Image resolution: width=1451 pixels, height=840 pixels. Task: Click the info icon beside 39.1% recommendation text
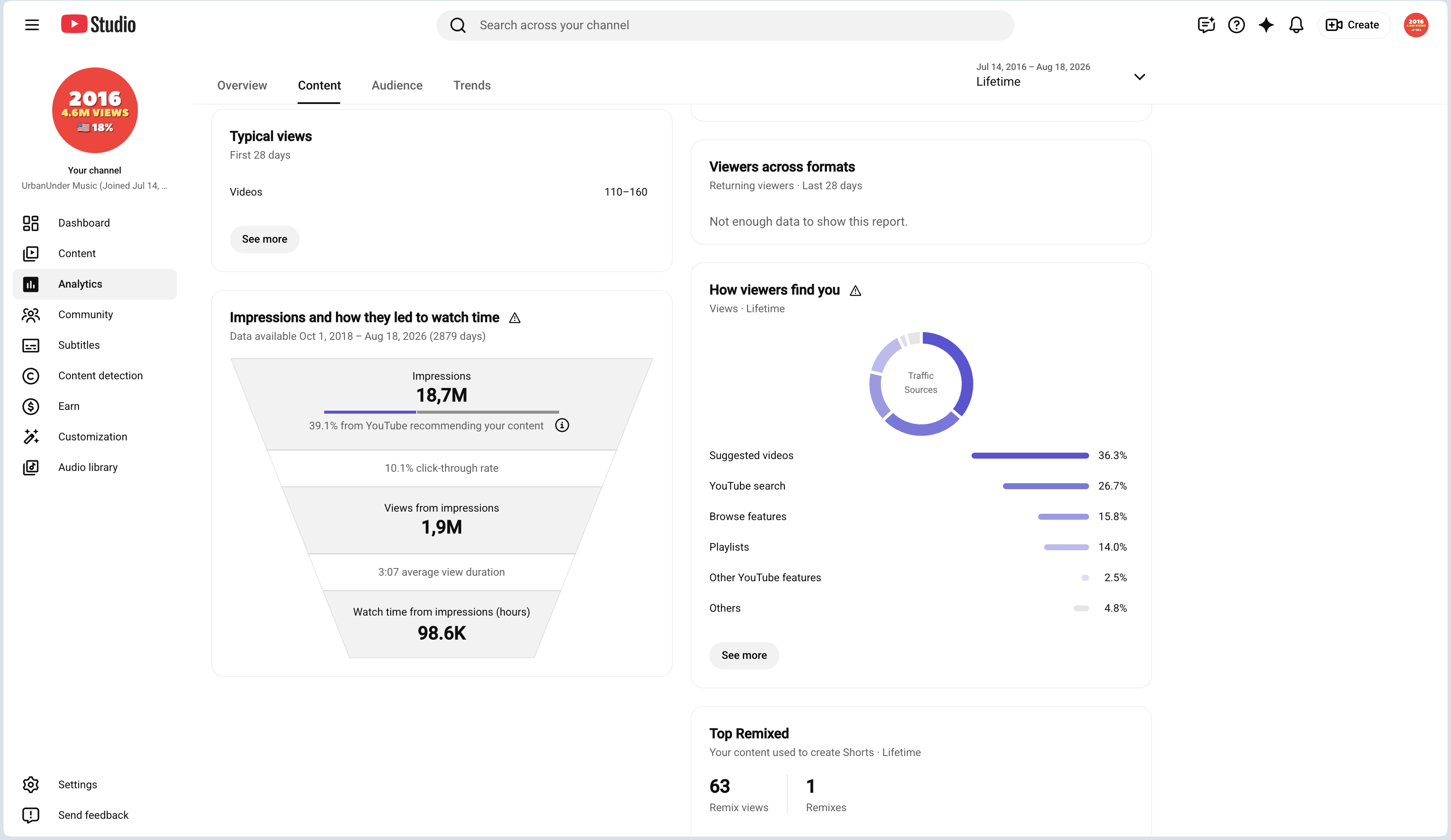[562, 426]
